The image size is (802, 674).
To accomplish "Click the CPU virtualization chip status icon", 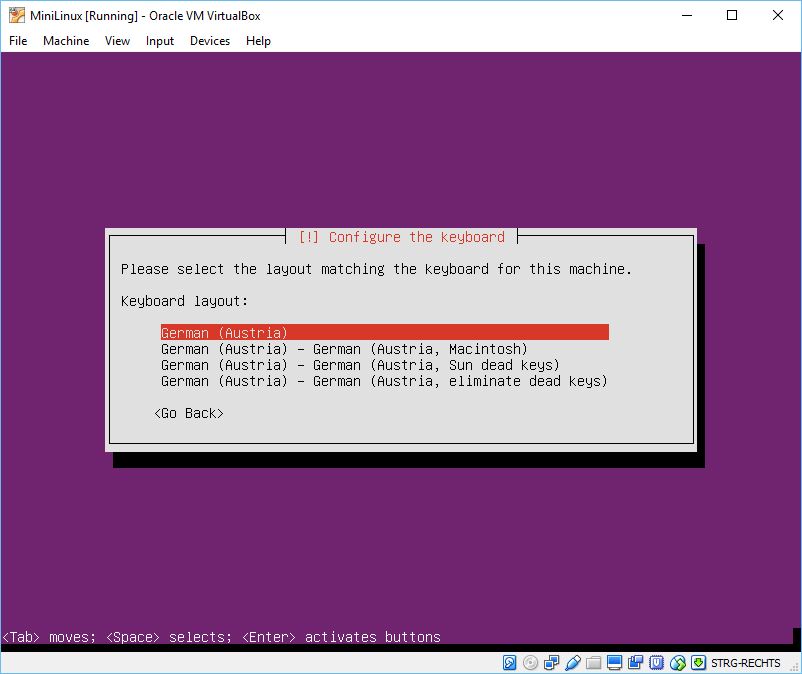I will pos(656,663).
